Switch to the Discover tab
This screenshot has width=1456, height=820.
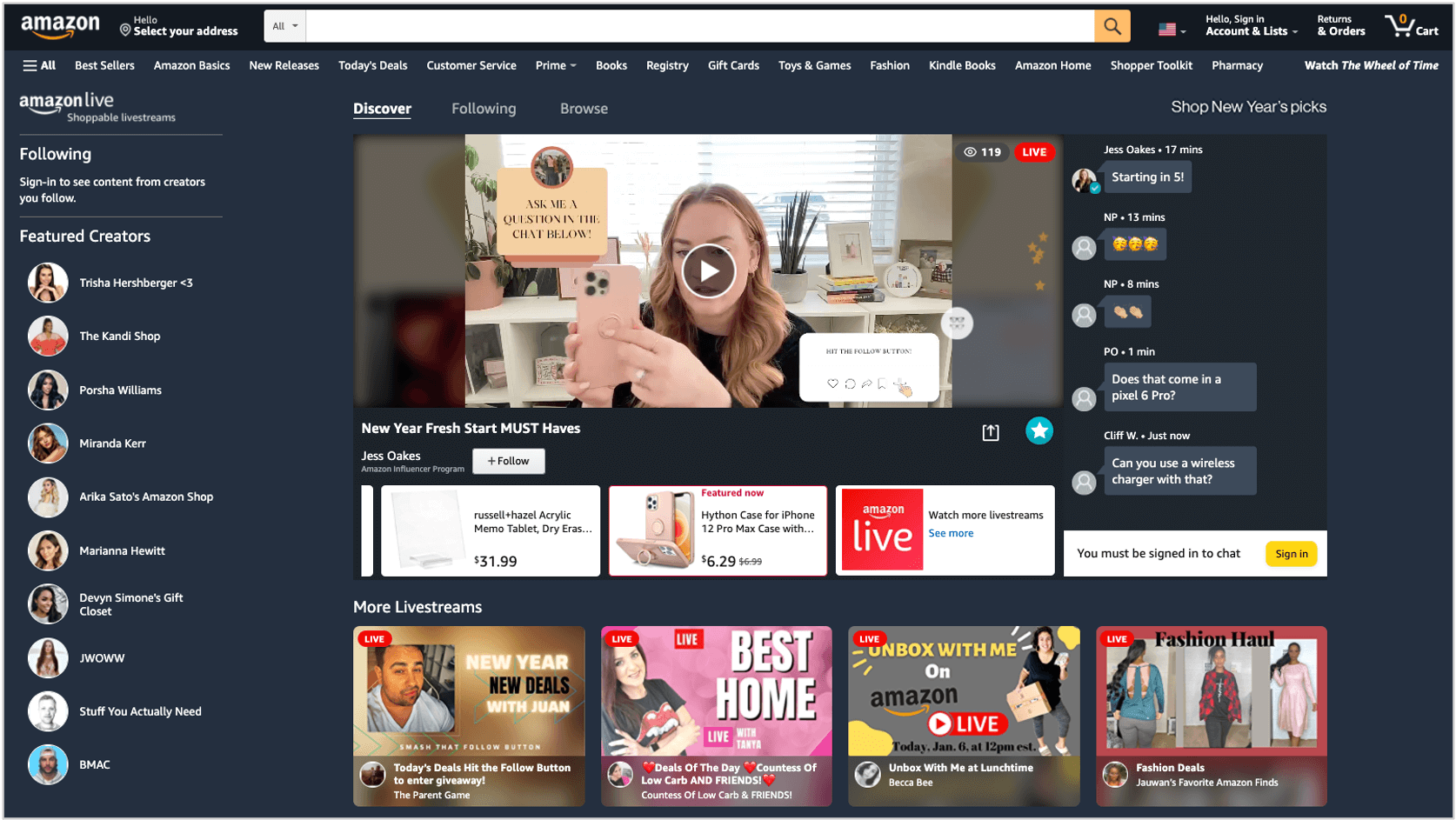[x=382, y=109]
